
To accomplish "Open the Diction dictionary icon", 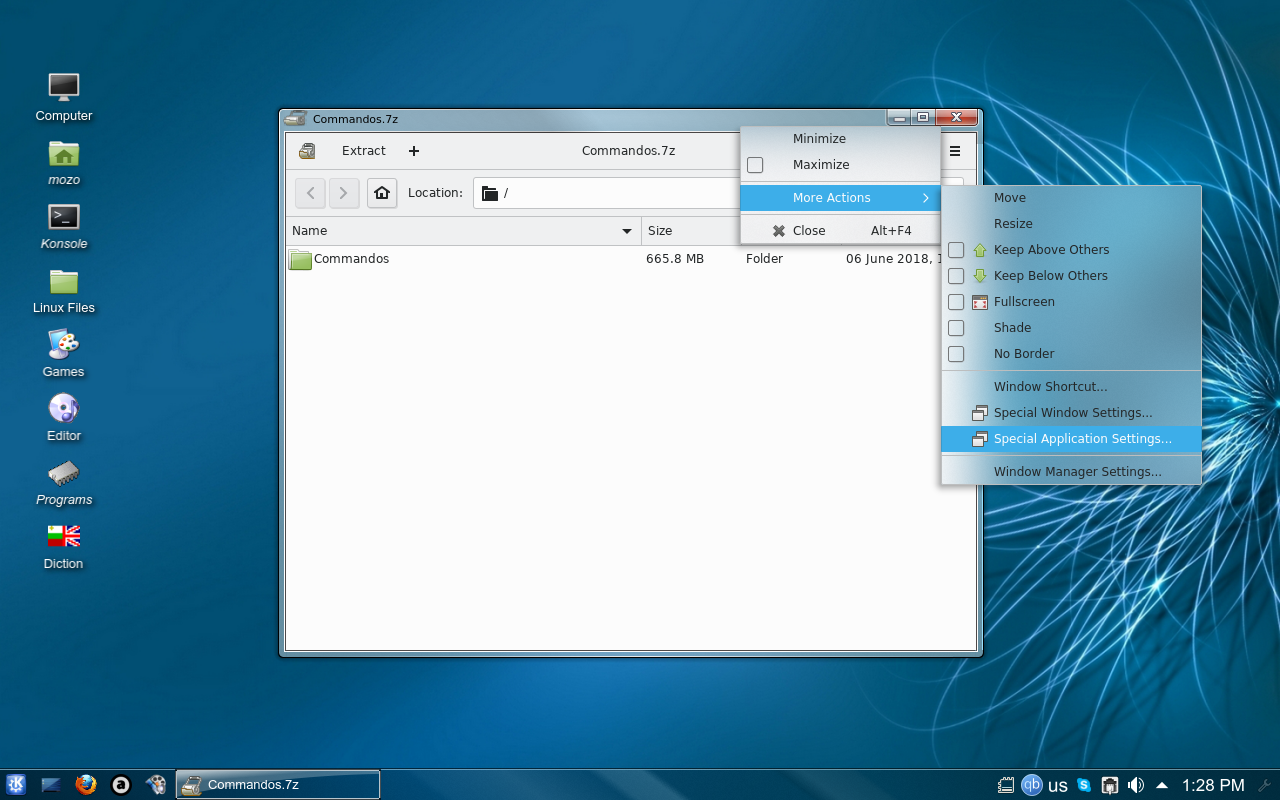I will tap(64, 537).
